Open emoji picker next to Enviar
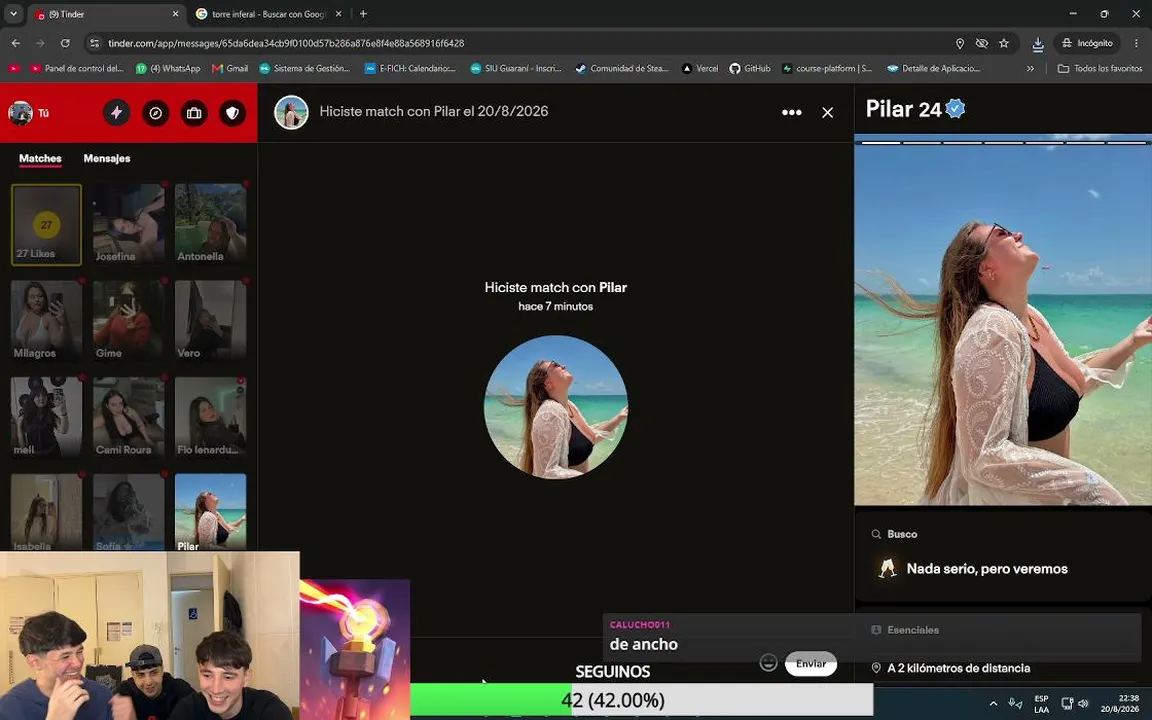 coord(768,663)
